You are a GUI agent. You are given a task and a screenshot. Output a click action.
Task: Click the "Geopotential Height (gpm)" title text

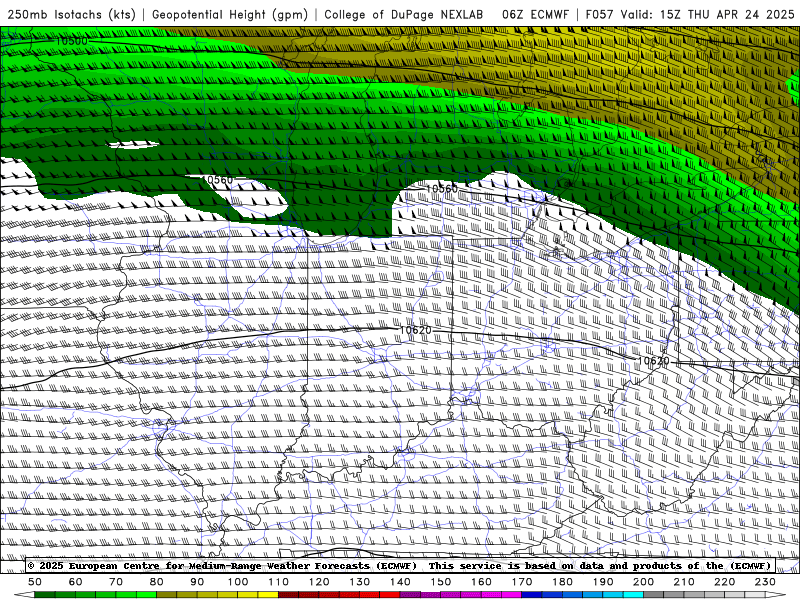(x=230, y=14)
